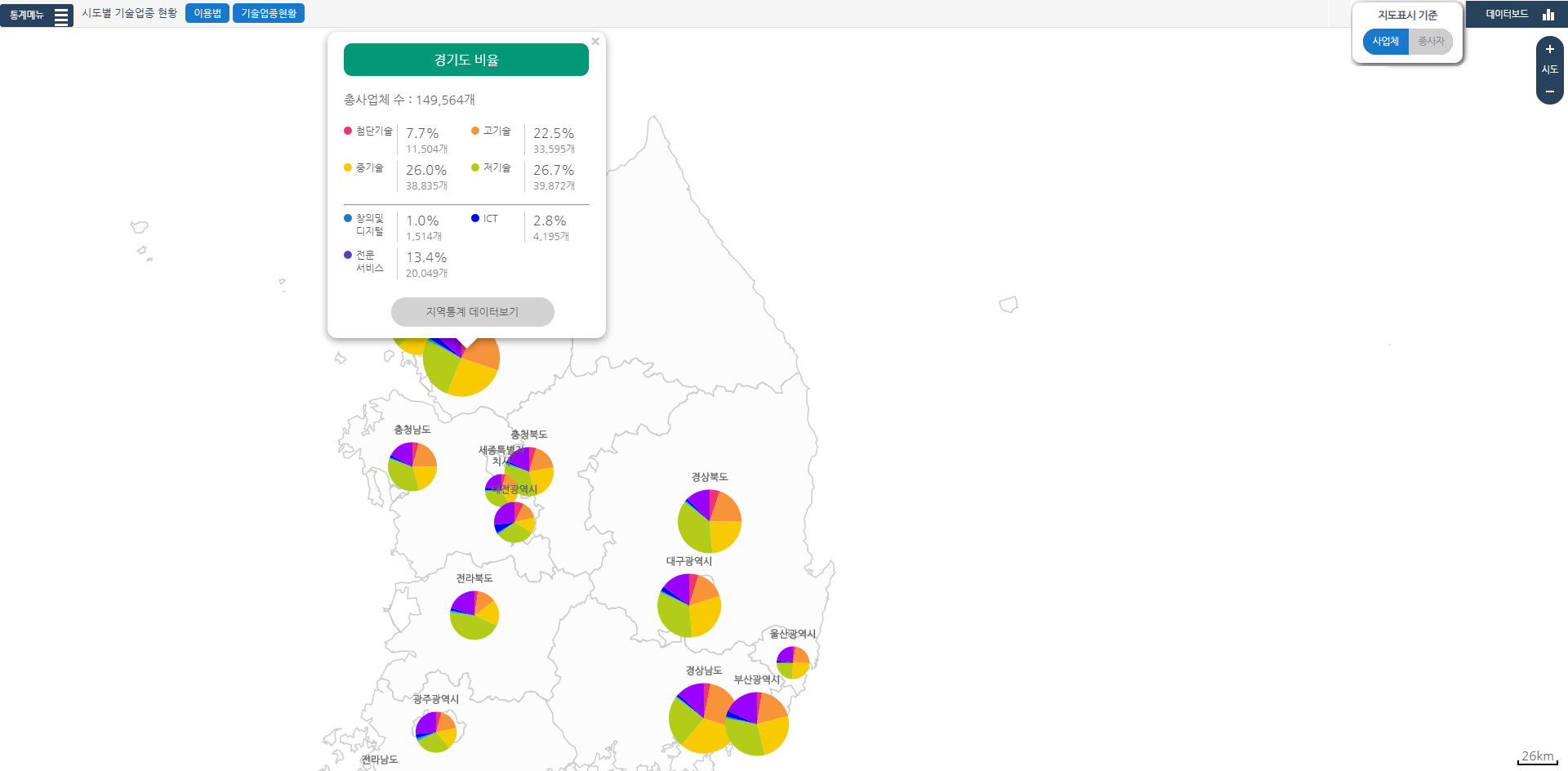Zoom in with the plus icon
The width and height of the screenshot is (1568, 771).
(1549, 49)
